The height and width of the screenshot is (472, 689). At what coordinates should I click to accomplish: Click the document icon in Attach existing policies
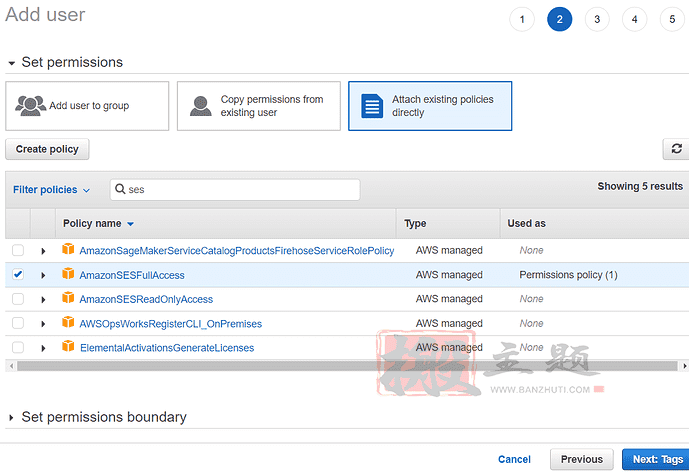point(372,106)
